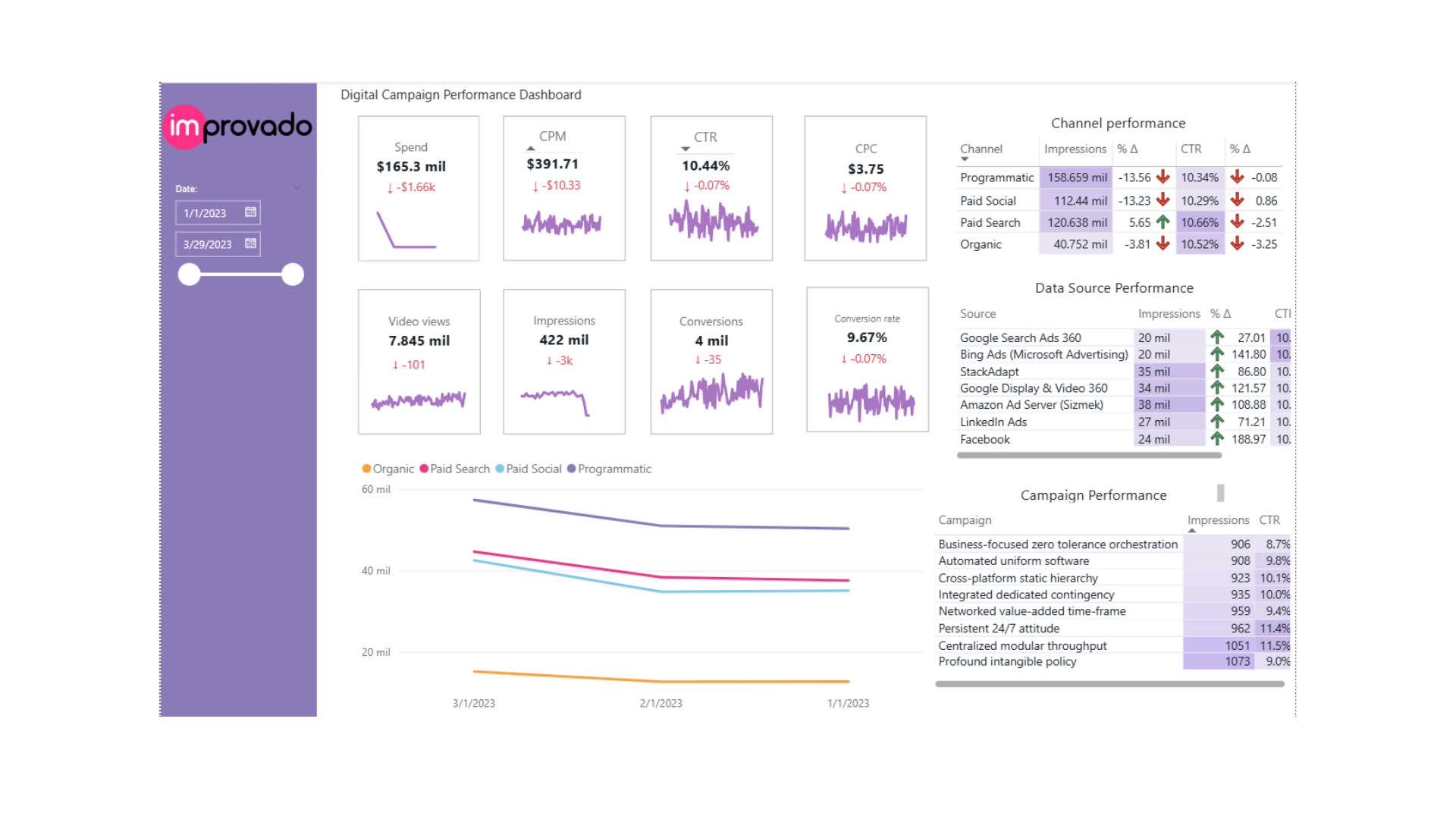
Task: Click the scrollbar below the Data Source table
Action: [1088, 455]
